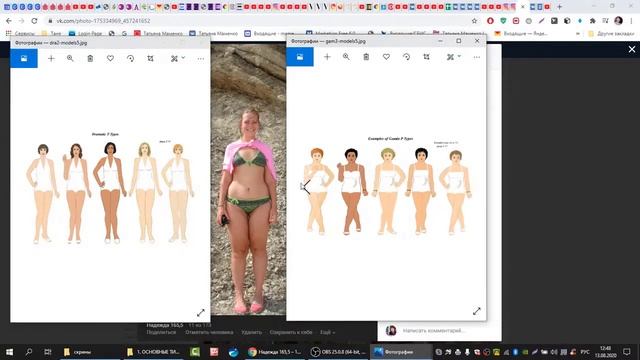This screenshot has height=360, width=640.
Task: Open Crop tool in dra3-models5 window
Action: coord(151,58)
